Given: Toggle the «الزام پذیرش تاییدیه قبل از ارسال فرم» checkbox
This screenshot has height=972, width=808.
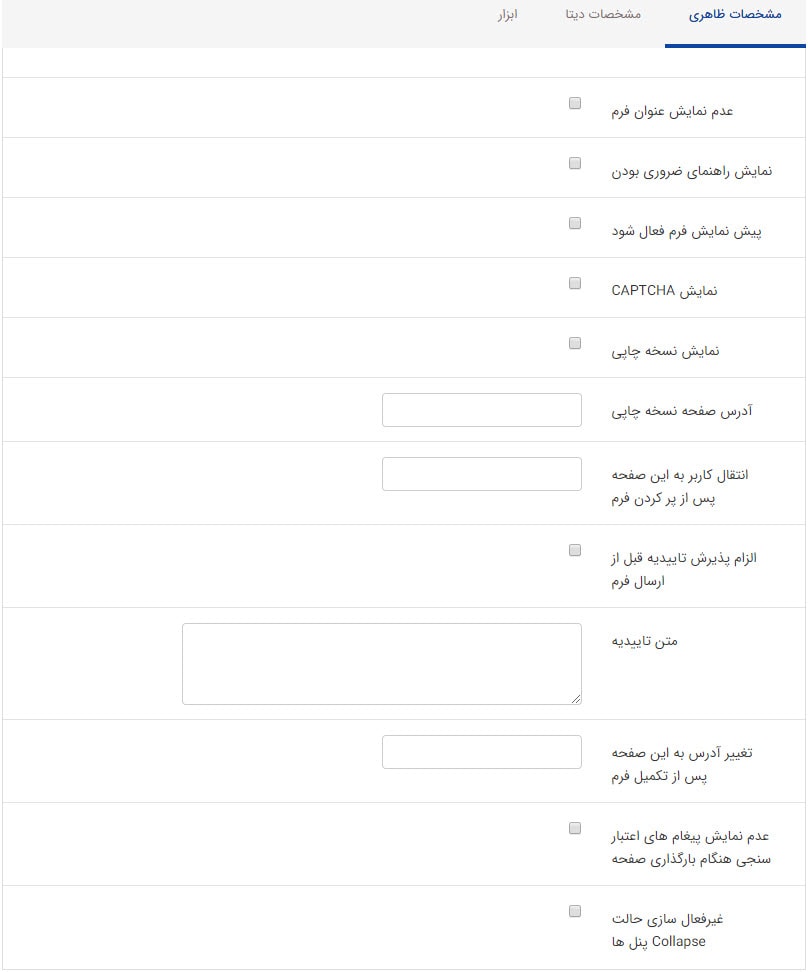Looking at the screenshot, I should click(575, 549).
